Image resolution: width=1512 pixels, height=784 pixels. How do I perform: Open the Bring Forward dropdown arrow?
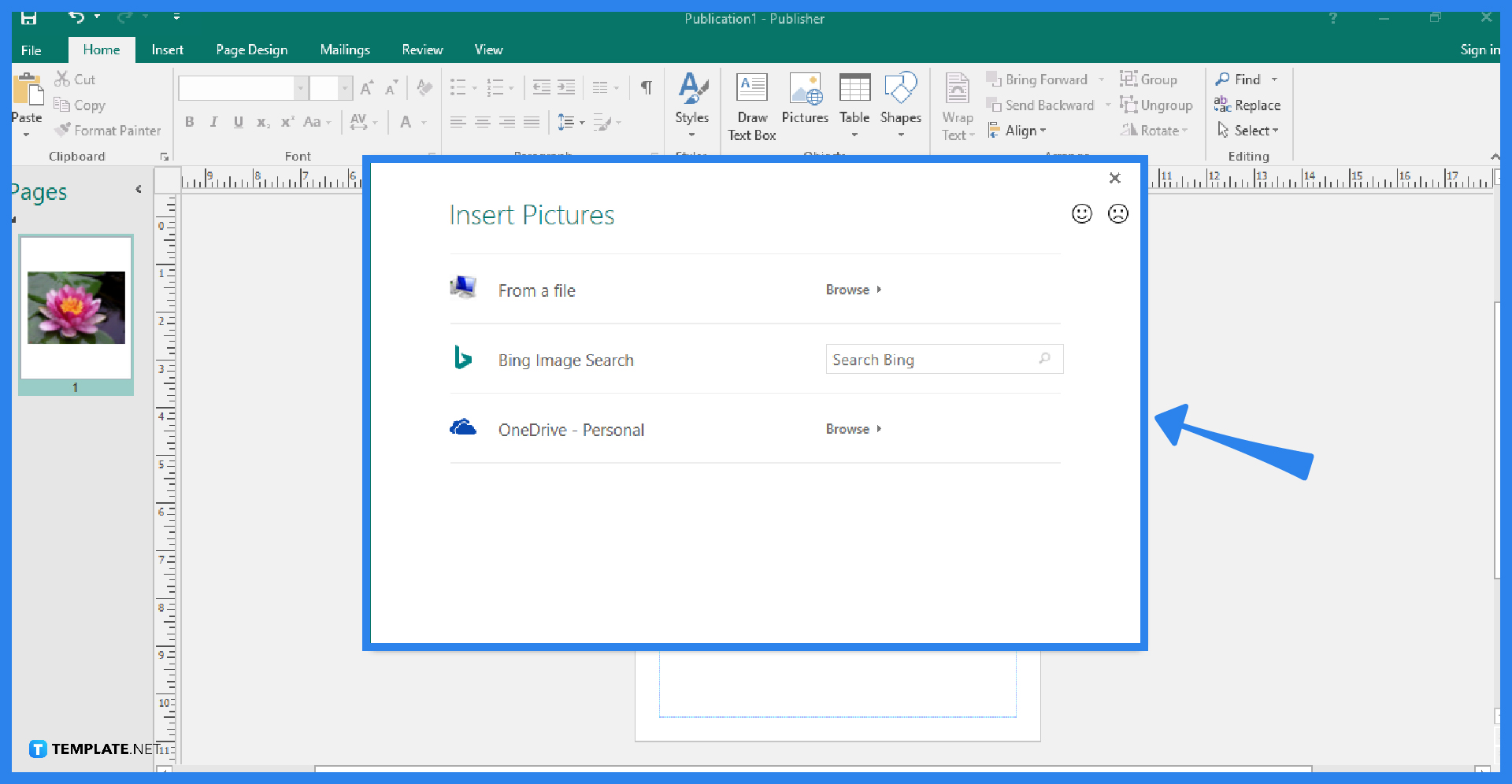click(x=1101, y=79)
